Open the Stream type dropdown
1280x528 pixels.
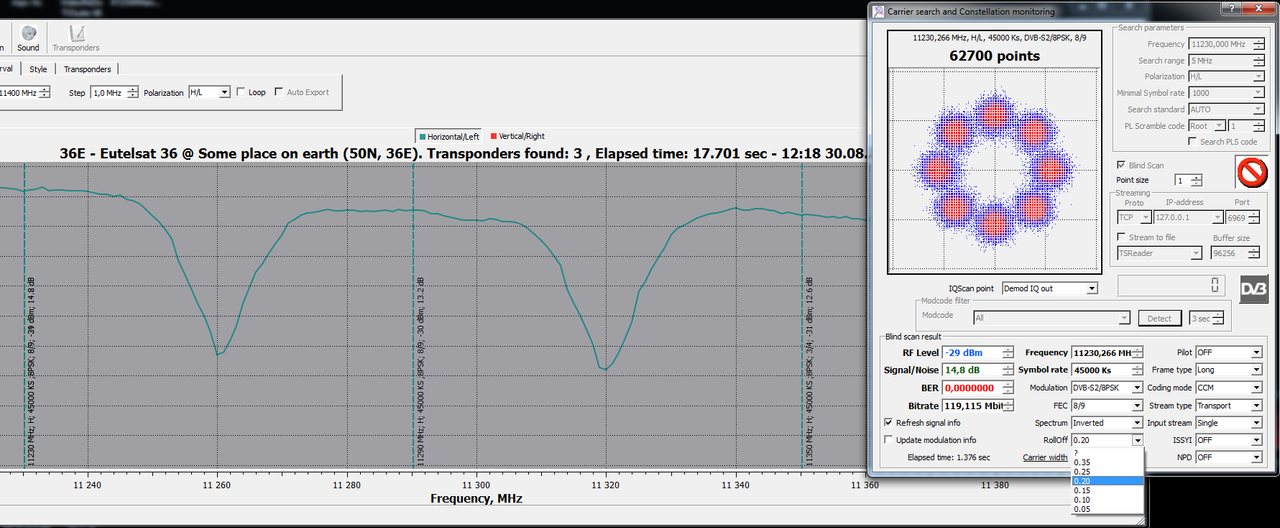click(1229, 406)
